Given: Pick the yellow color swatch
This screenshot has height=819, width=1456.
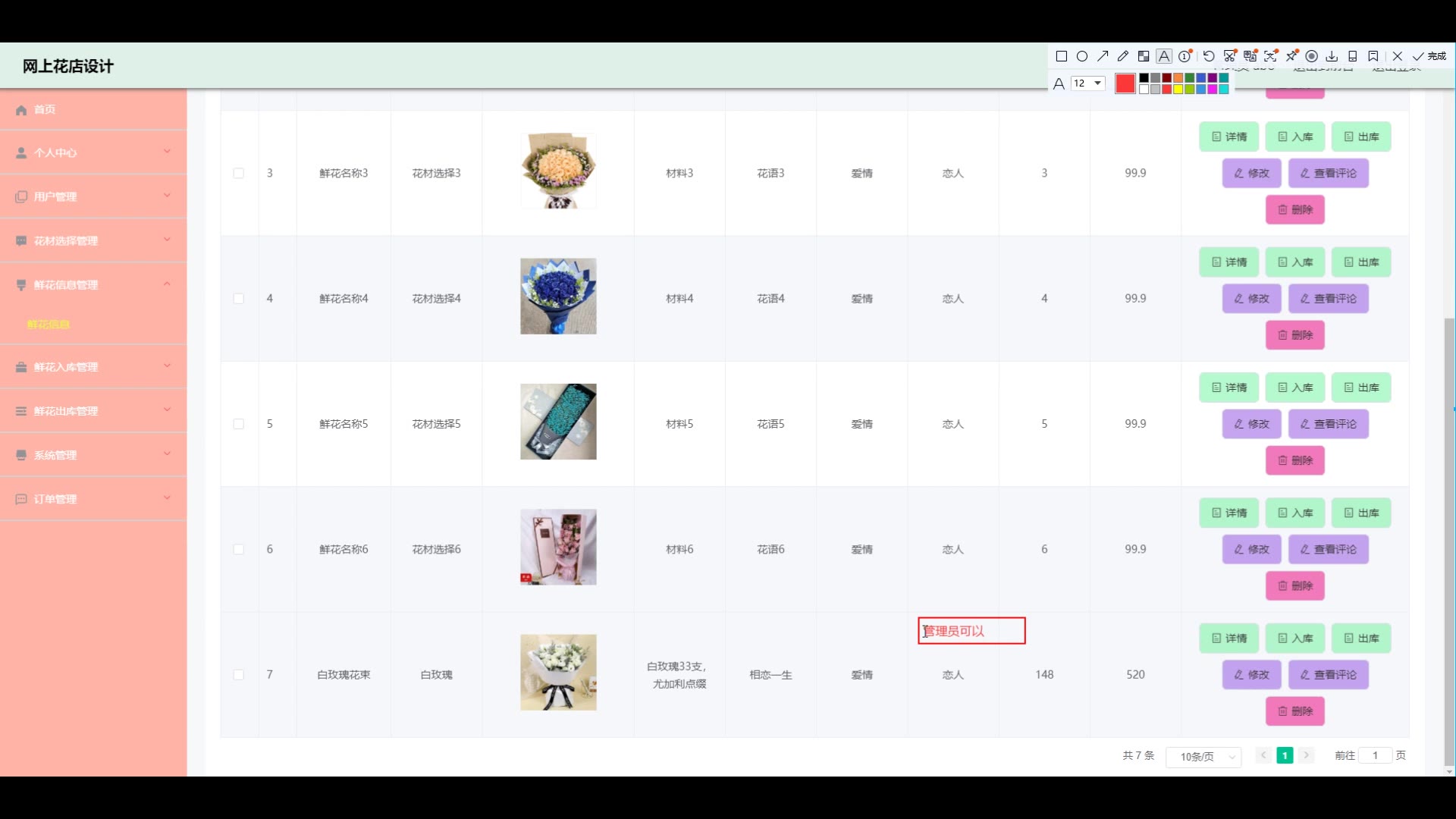Looking at the screenshot, I should [x=1178, y=89].
